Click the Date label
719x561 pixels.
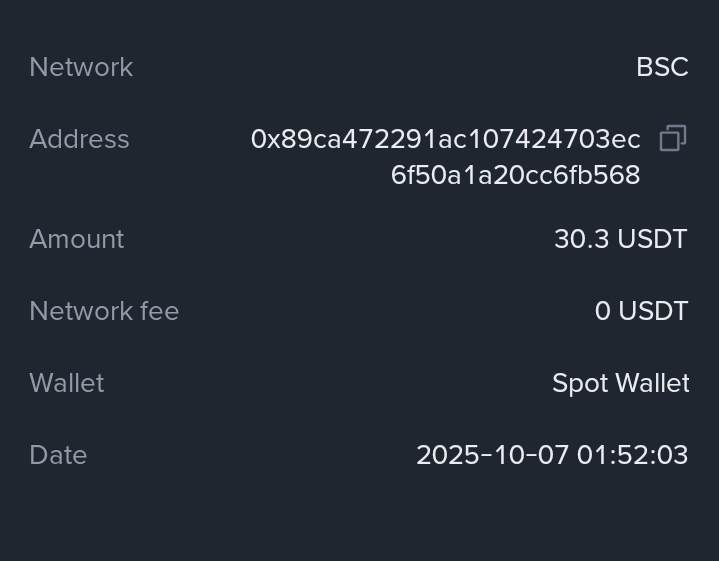[x=58, y=455]
